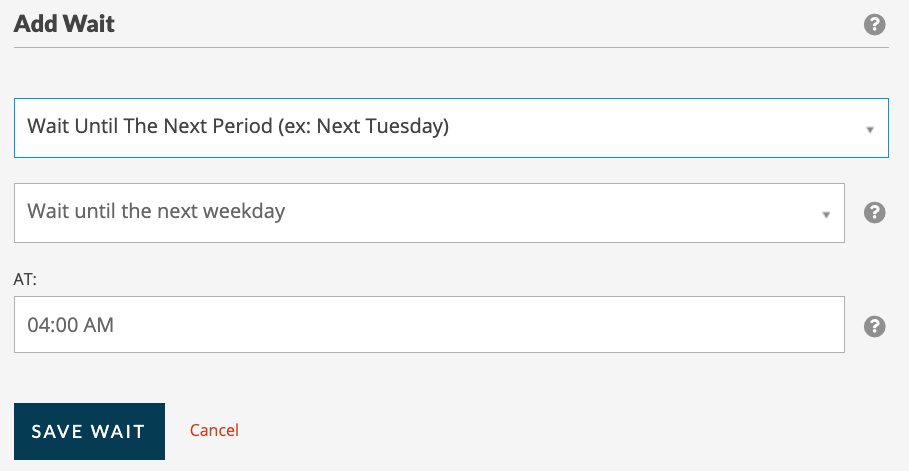The image size is (909, 471).
Task: Expand the Wait until the next weekday dropdown
Action: click(429, 213)
